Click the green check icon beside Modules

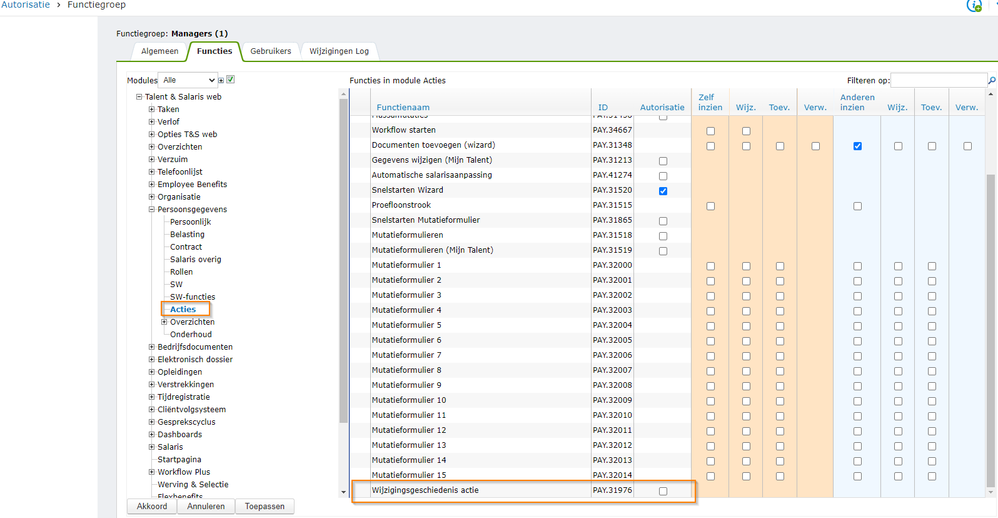[x=231, y=80]
